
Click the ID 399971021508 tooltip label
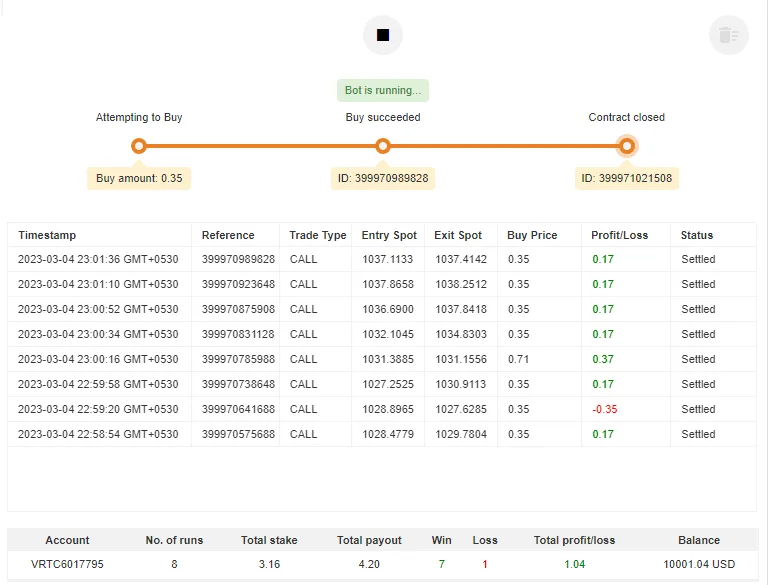tap(626, 178)
